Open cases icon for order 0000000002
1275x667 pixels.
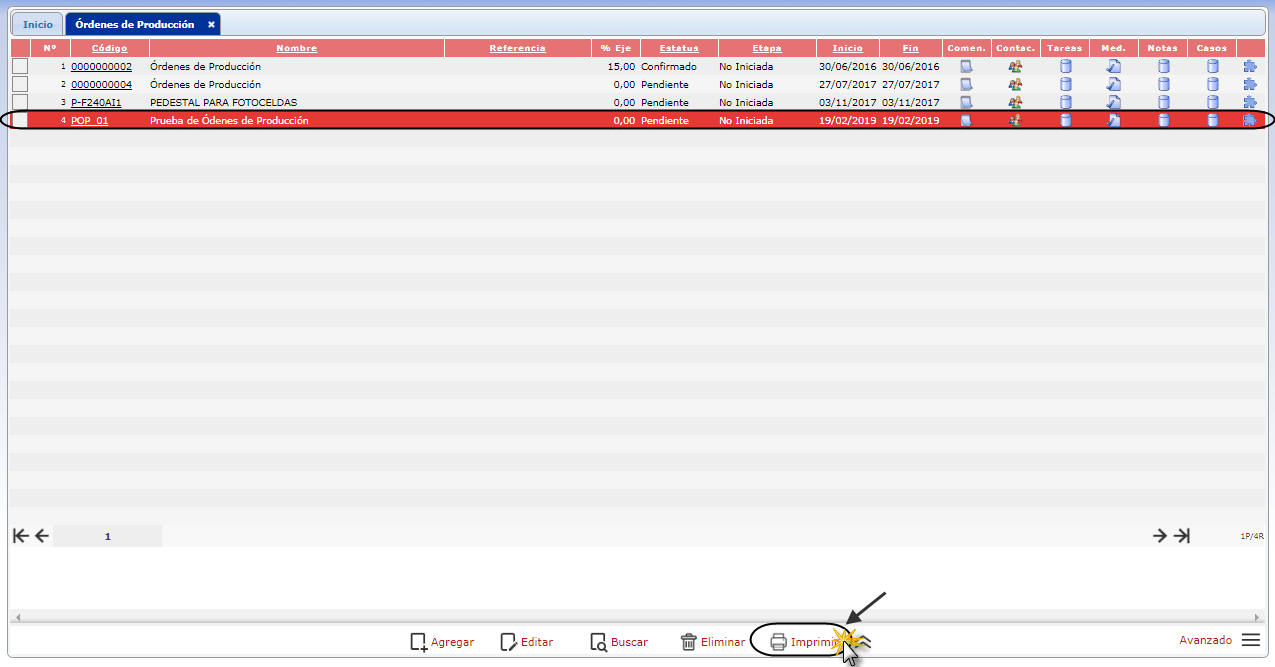1213,67
